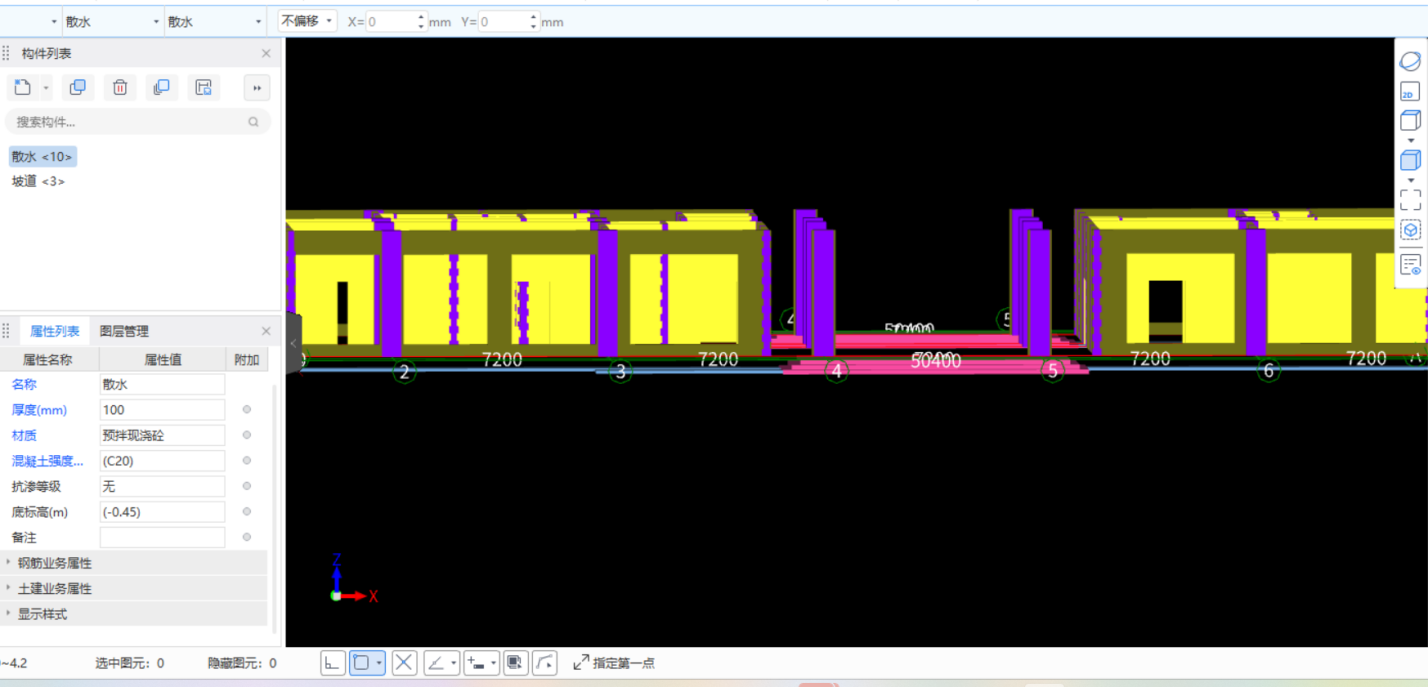The image size is (1428, 687).
Task: Click the copy component icon
Action: coord(77,88)
